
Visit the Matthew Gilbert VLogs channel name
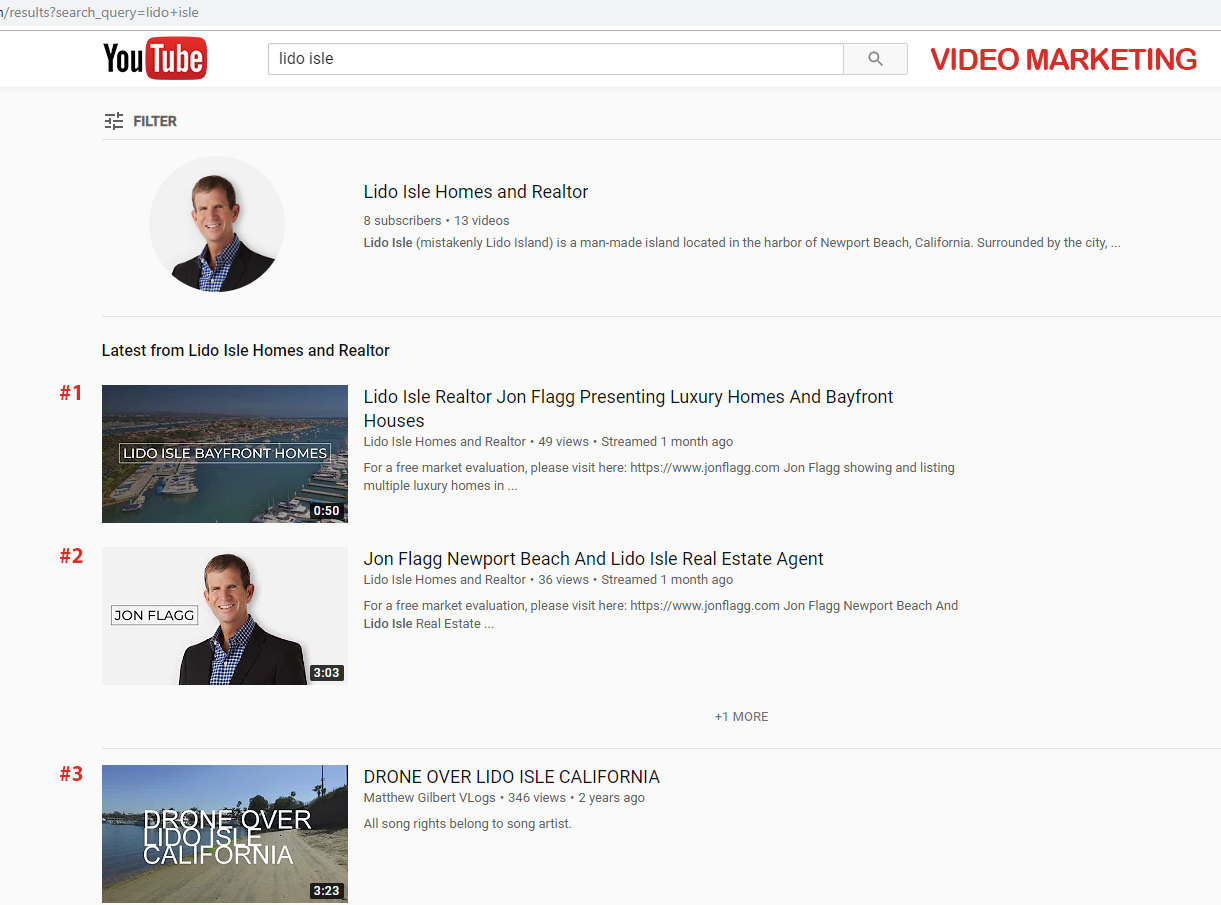pyautogui.click(x=430, y=798)
